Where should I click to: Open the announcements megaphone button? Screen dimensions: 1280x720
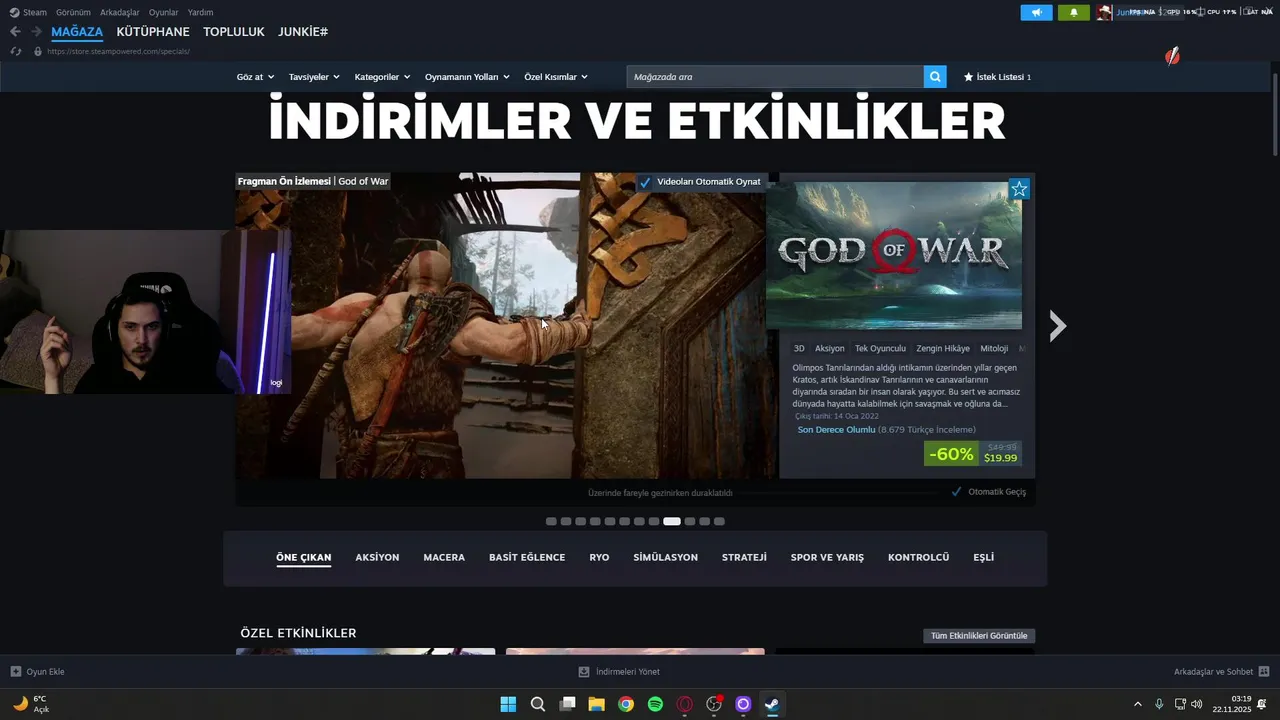coord(1036,12)
